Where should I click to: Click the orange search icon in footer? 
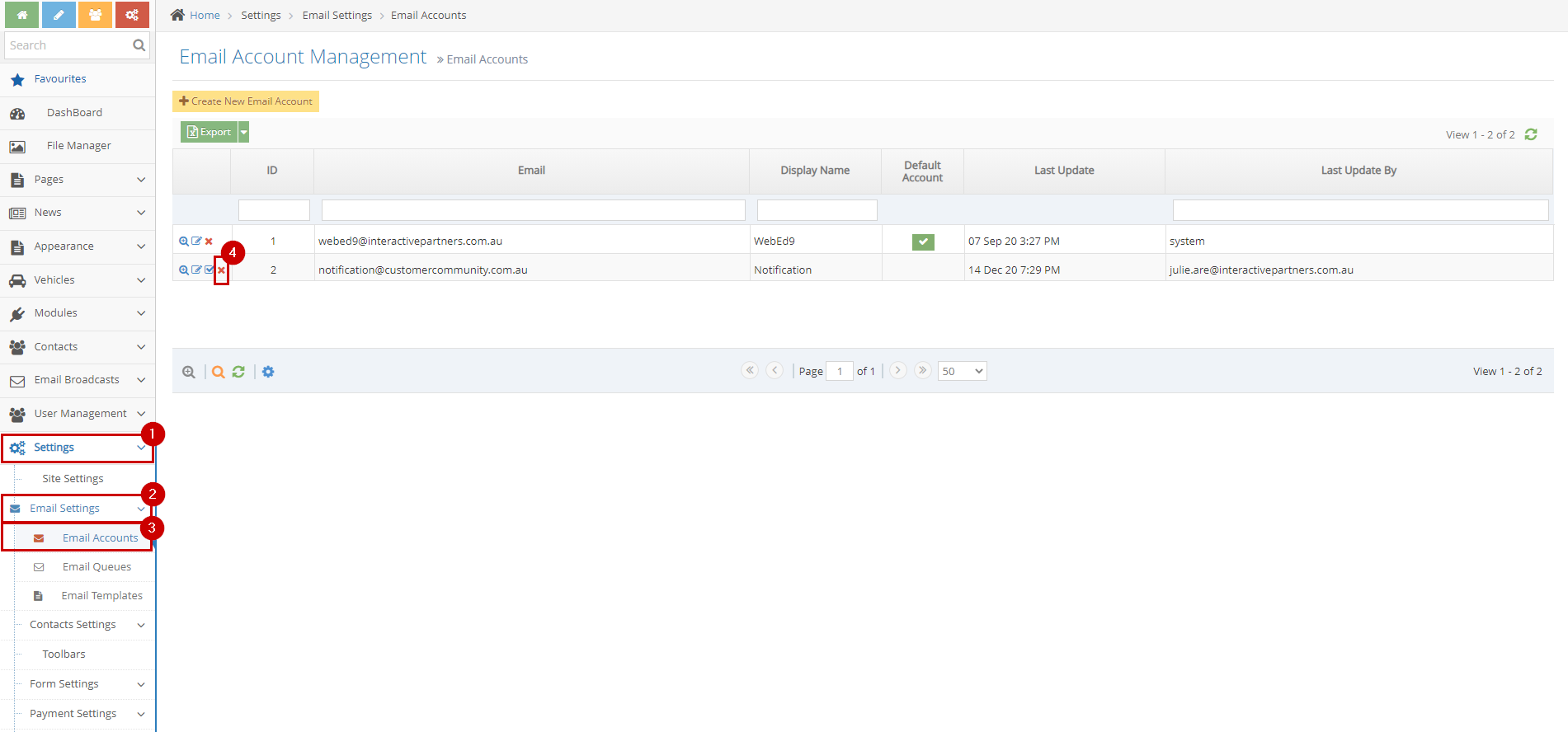click(x=218, y=372)
